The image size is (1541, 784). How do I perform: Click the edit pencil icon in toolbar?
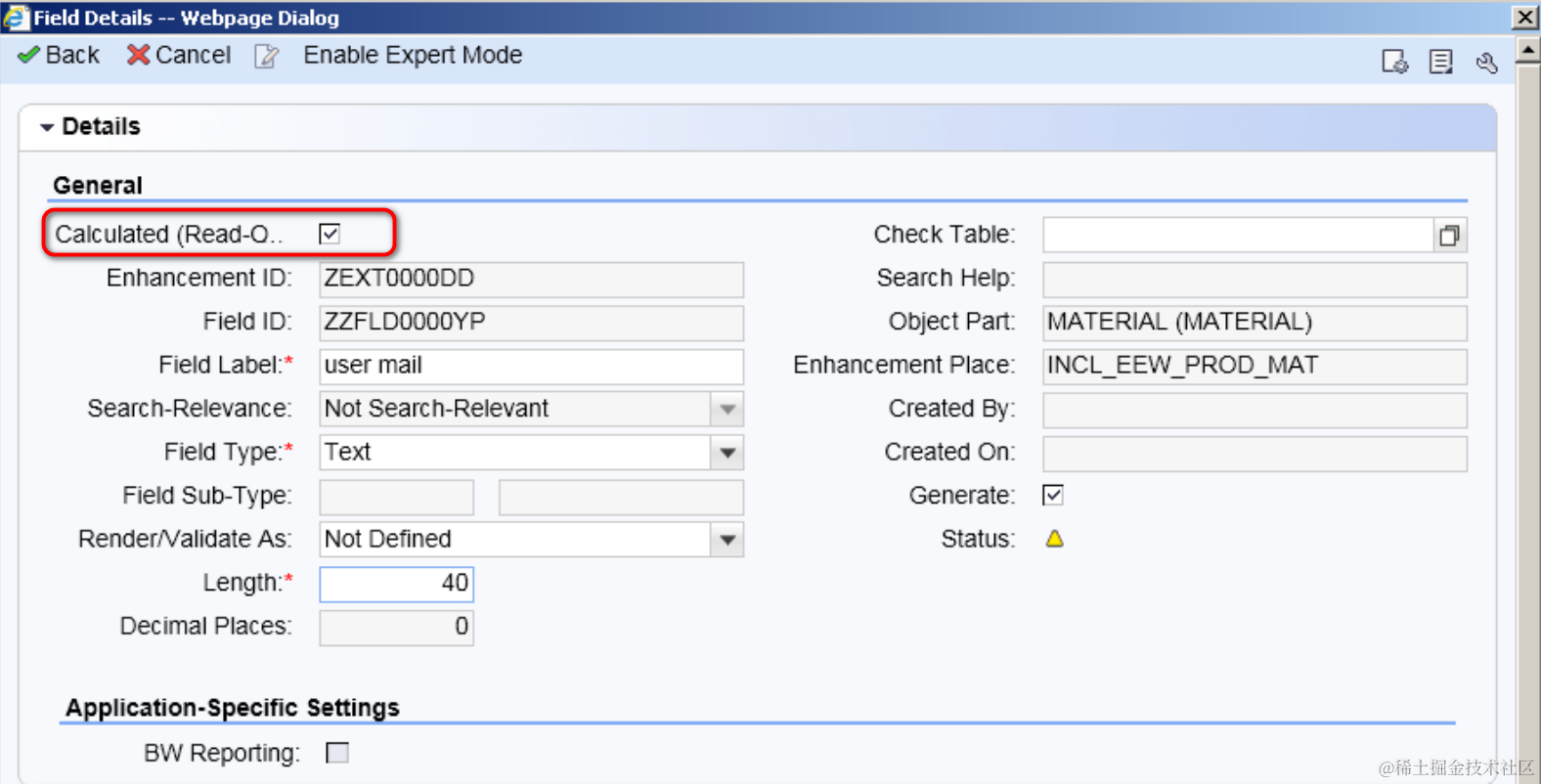coord(266,57)
